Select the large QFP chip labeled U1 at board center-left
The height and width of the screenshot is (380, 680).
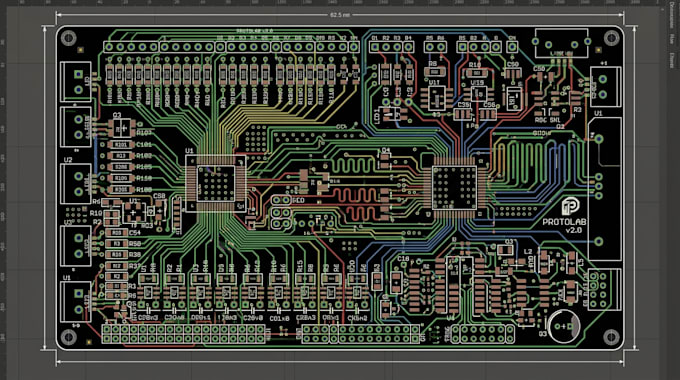pyautogui.click(x=216, y=183)
